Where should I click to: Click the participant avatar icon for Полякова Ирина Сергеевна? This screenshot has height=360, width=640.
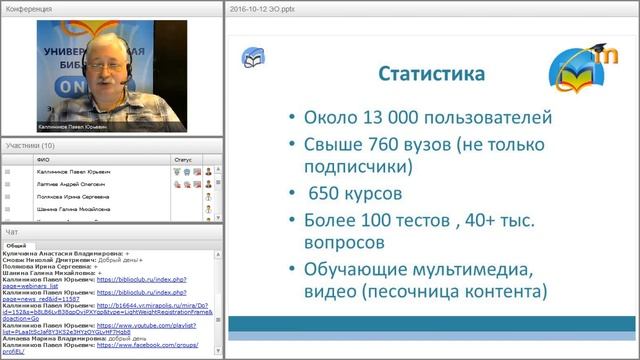(x=209, y=197)
